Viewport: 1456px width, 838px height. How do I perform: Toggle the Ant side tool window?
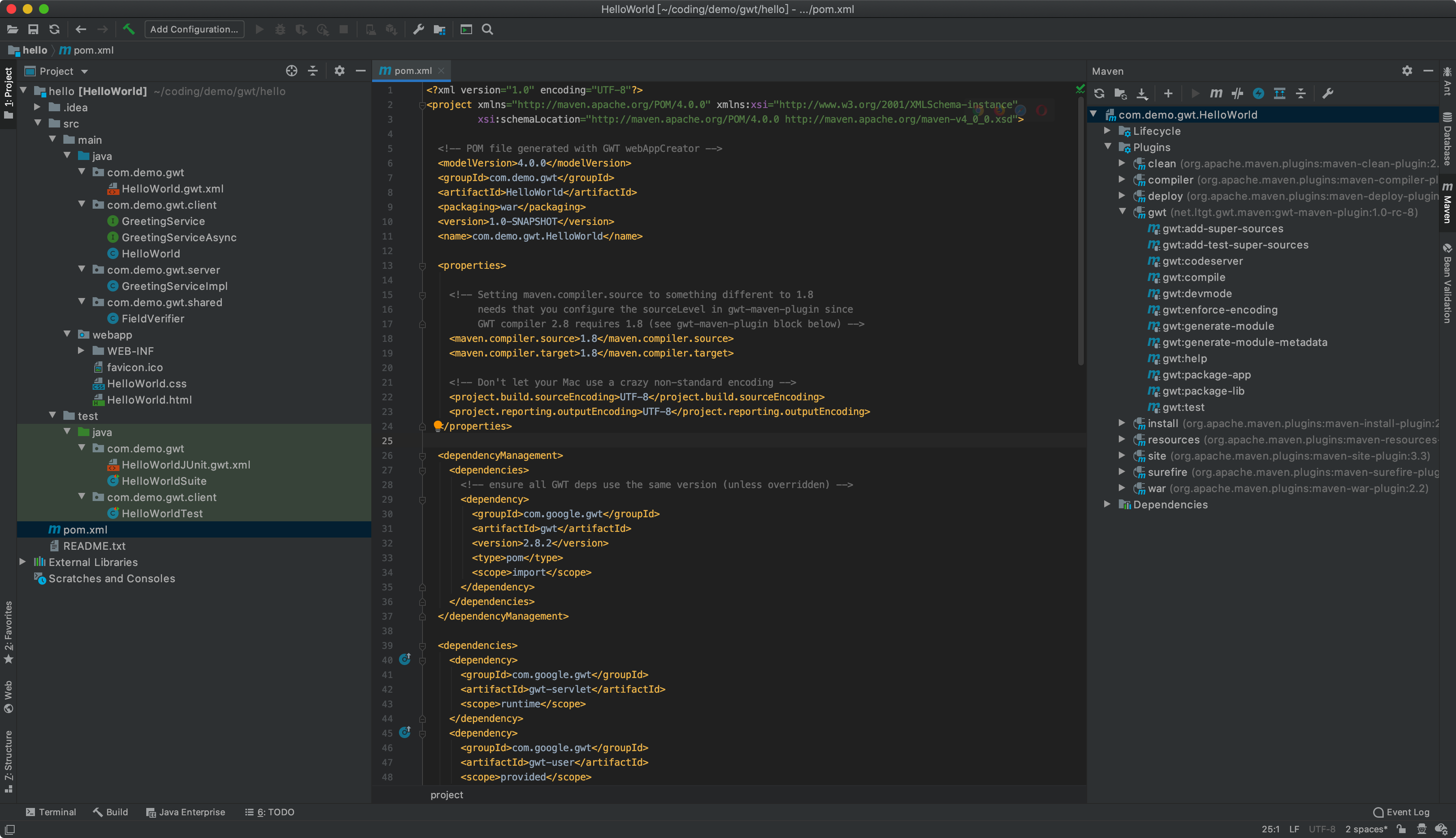(x=1447, y=80)
